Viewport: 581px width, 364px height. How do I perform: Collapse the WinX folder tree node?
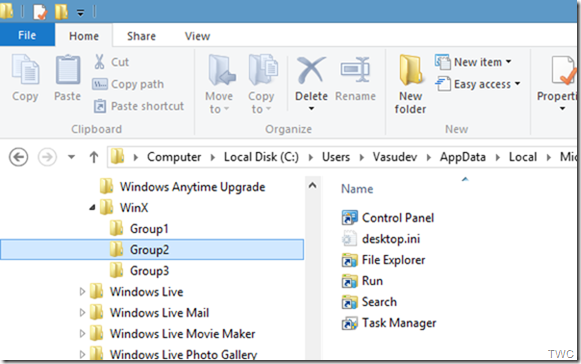coord(92,208)
